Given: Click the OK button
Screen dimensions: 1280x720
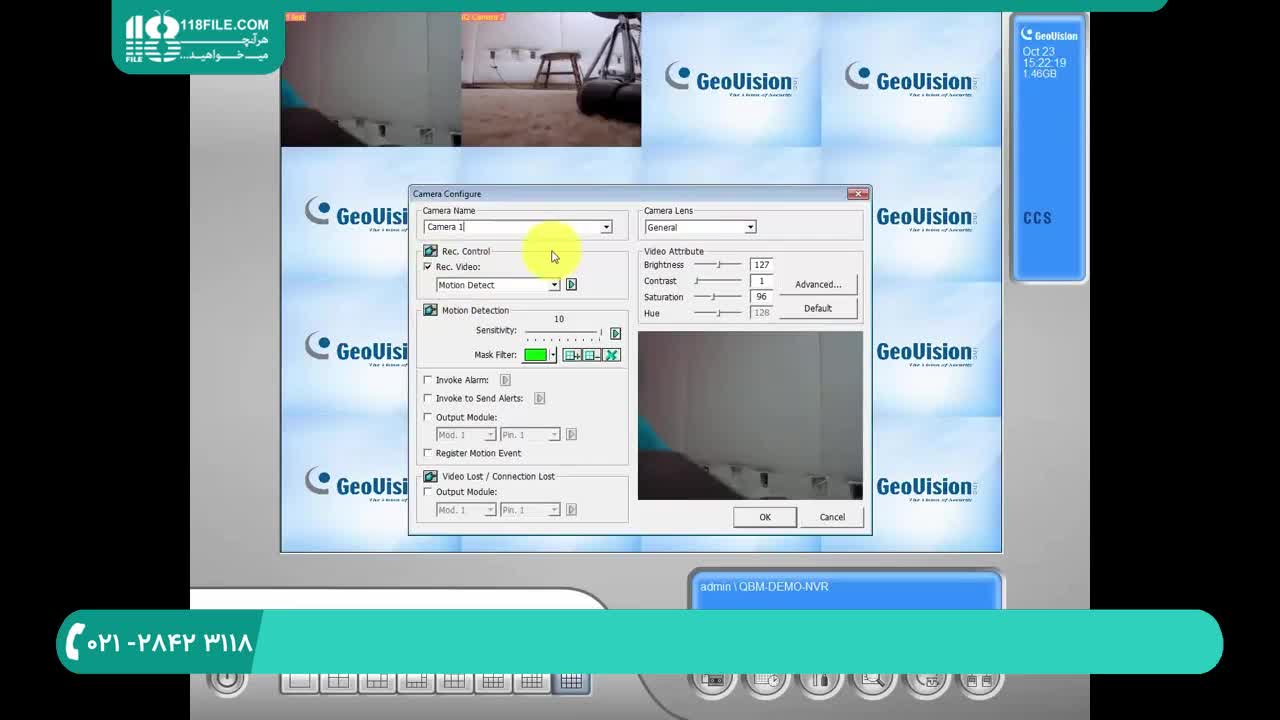Looking at the screenshot, I should [x=765, y=517].
